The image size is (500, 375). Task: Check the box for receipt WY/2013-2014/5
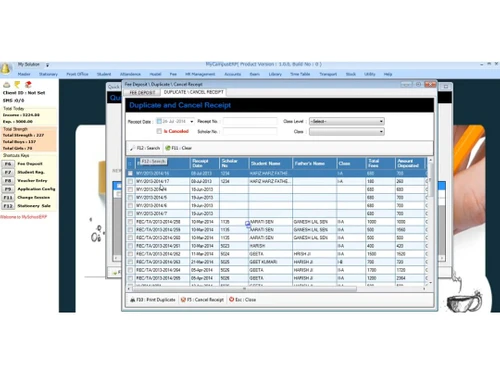point(130,198)
